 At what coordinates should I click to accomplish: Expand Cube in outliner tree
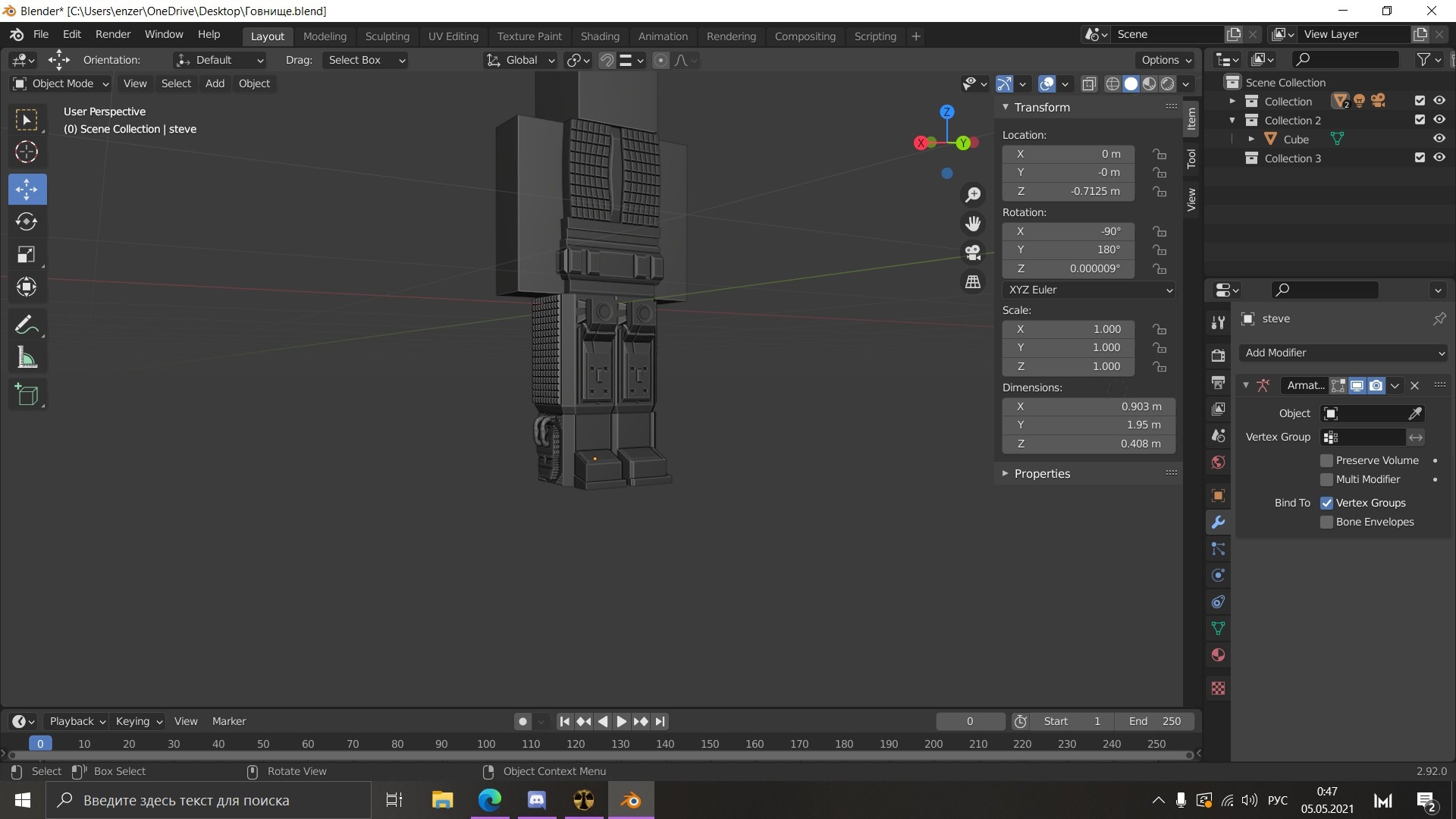tap(1251, 139)
